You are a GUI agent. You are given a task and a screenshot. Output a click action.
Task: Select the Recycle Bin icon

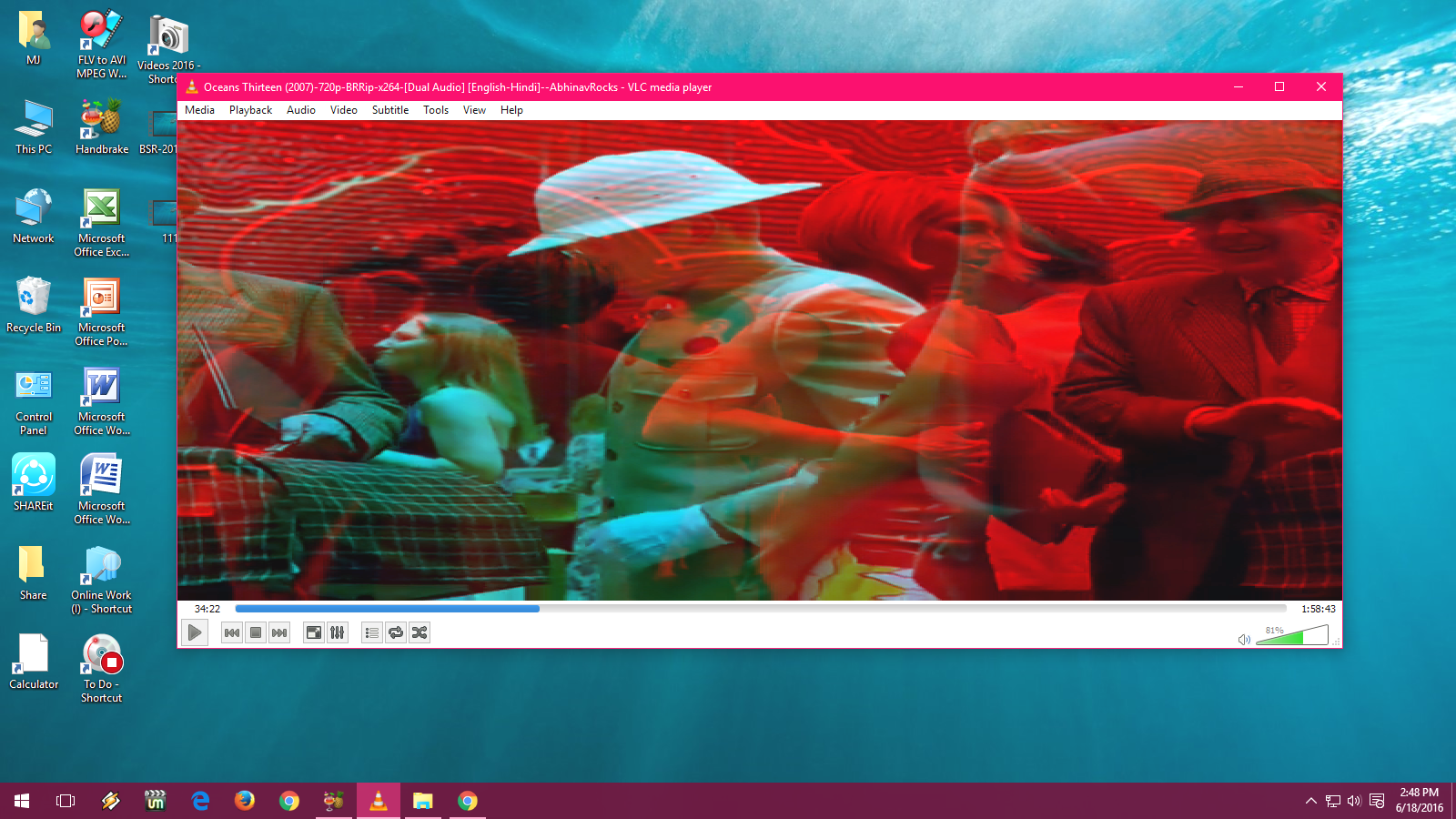(x=34, y=306)
